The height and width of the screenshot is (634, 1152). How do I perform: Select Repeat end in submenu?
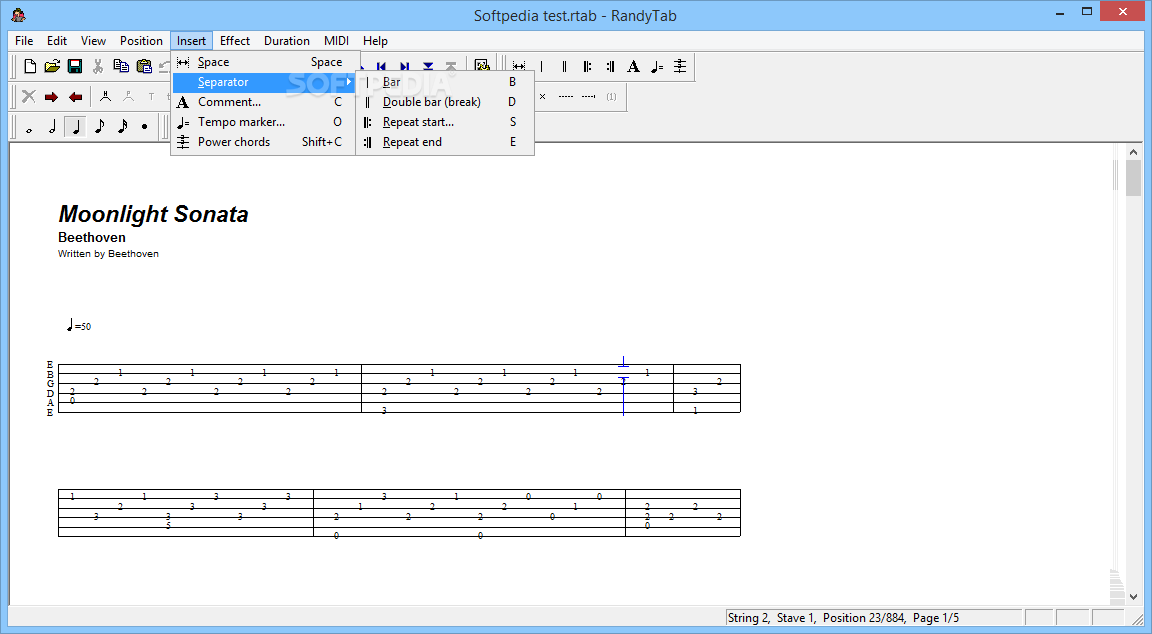pos(444,142)
